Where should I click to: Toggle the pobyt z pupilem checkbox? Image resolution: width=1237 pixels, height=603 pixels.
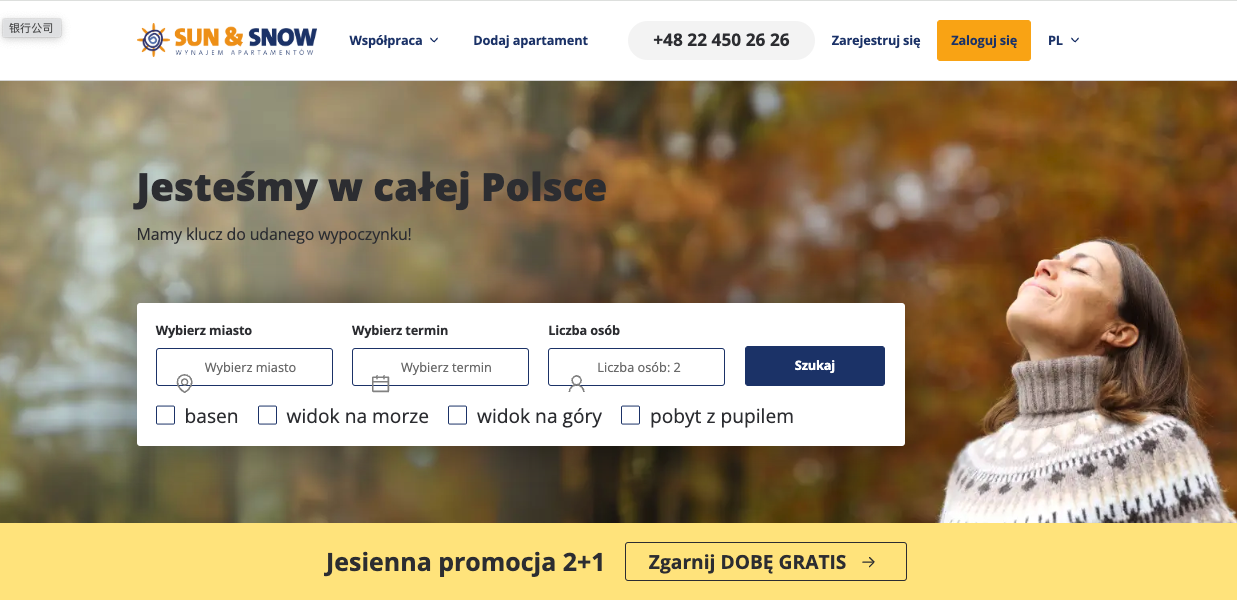pyautogui.click(x=630, y=415)
